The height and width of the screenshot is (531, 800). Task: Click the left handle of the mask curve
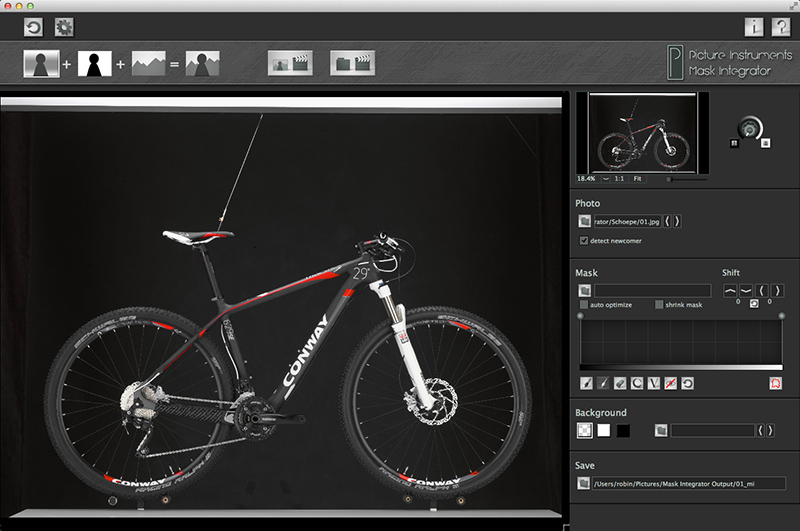pos(580,316)
